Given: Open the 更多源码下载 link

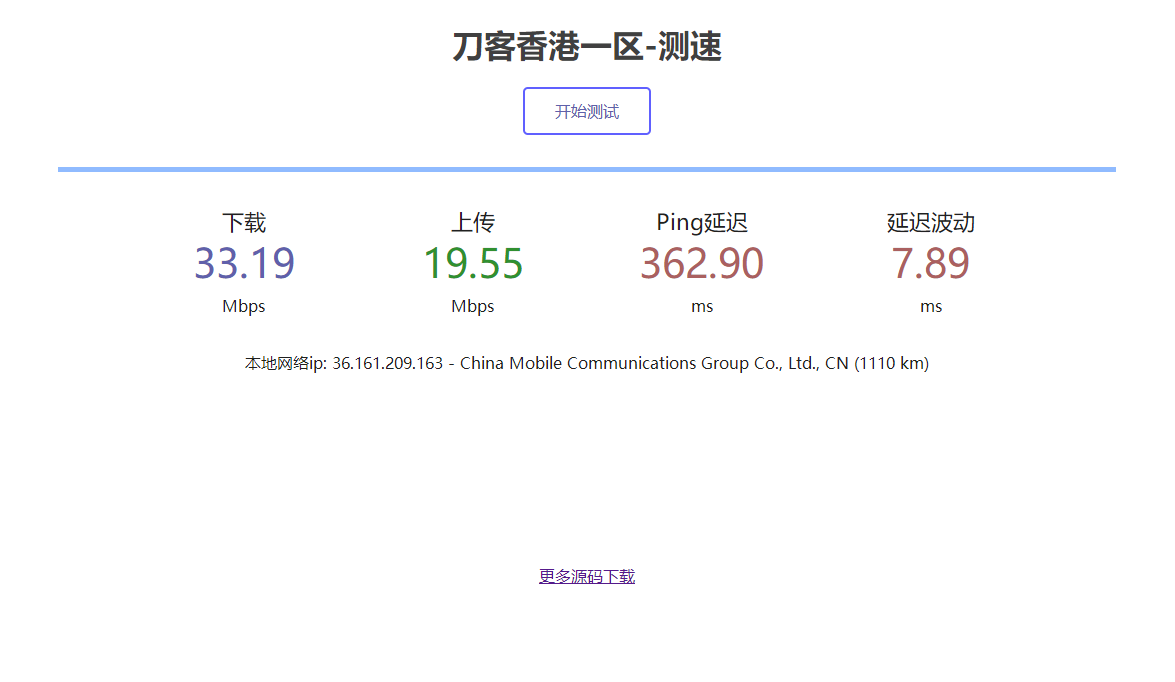Looking at the screenshot, I should (586, 575).
